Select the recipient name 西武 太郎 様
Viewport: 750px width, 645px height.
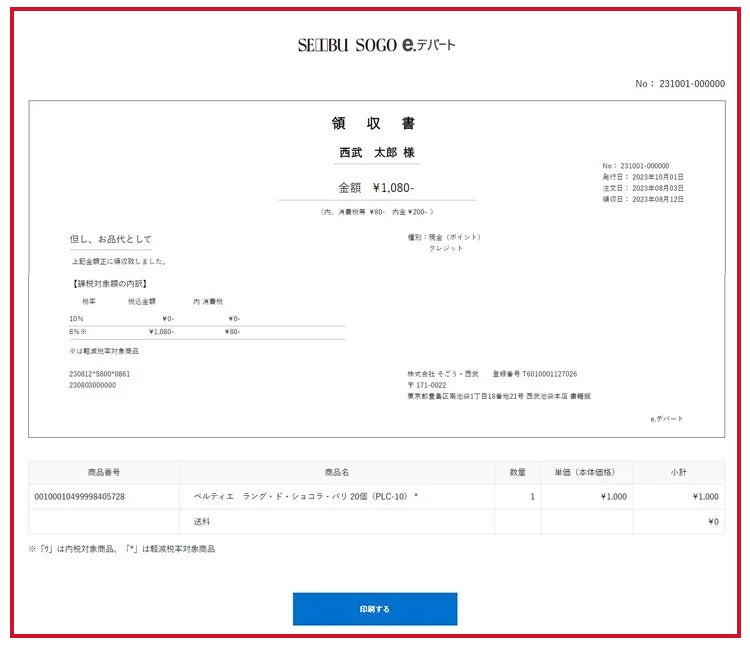[377, 153]
